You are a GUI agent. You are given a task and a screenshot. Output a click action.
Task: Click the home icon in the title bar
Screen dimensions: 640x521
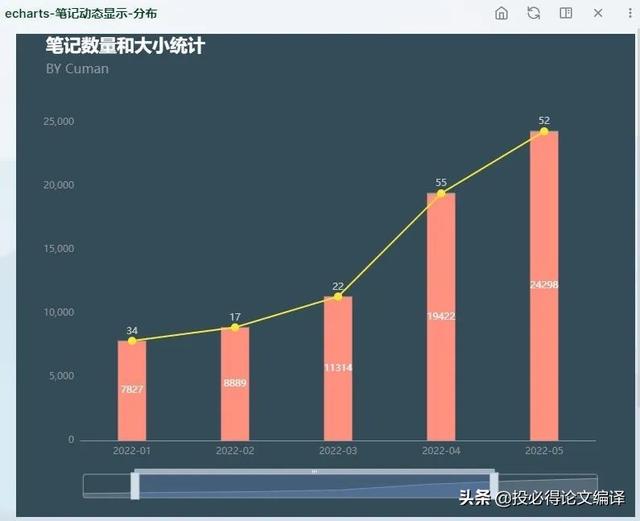(x=501, y=13)
